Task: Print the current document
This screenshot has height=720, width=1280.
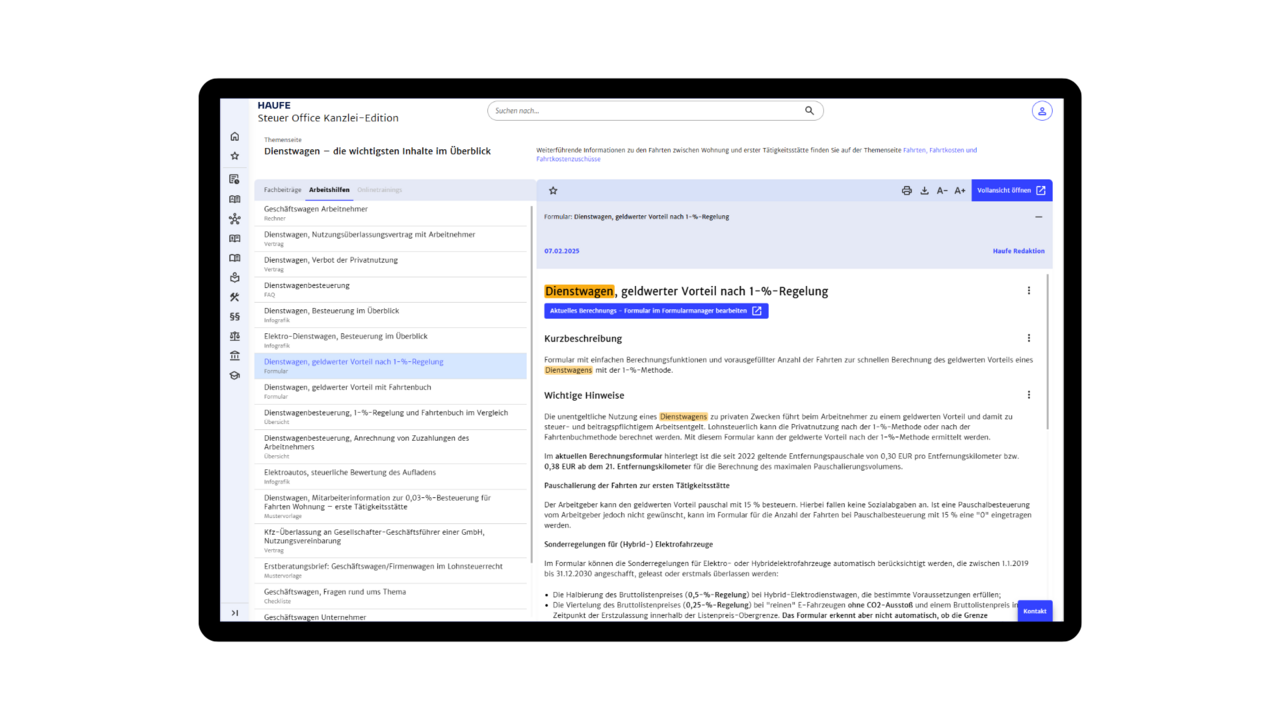Action: tap(907, 191)
